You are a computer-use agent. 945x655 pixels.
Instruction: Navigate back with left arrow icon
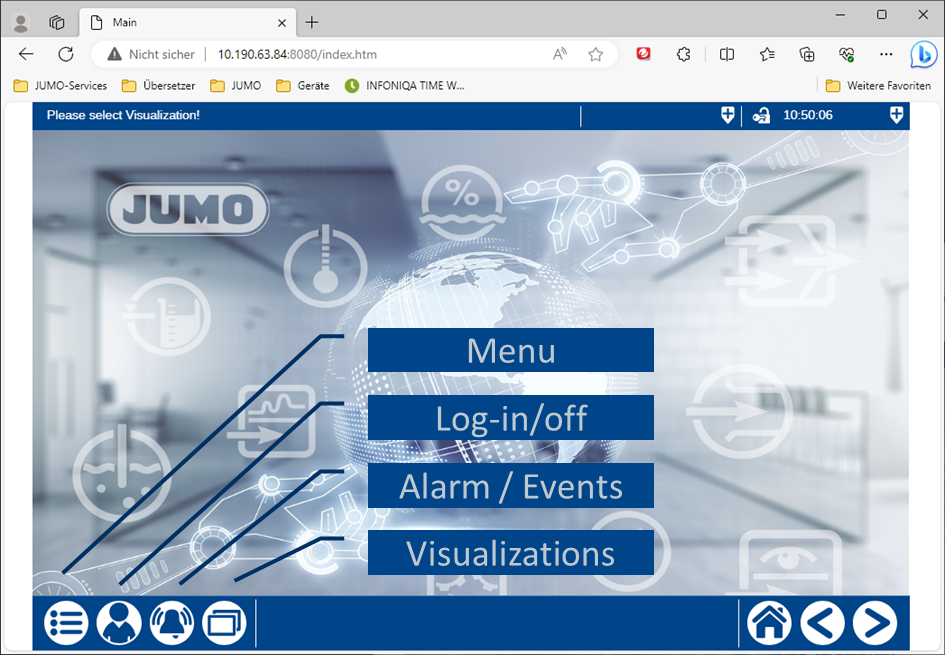click(822, 623)
